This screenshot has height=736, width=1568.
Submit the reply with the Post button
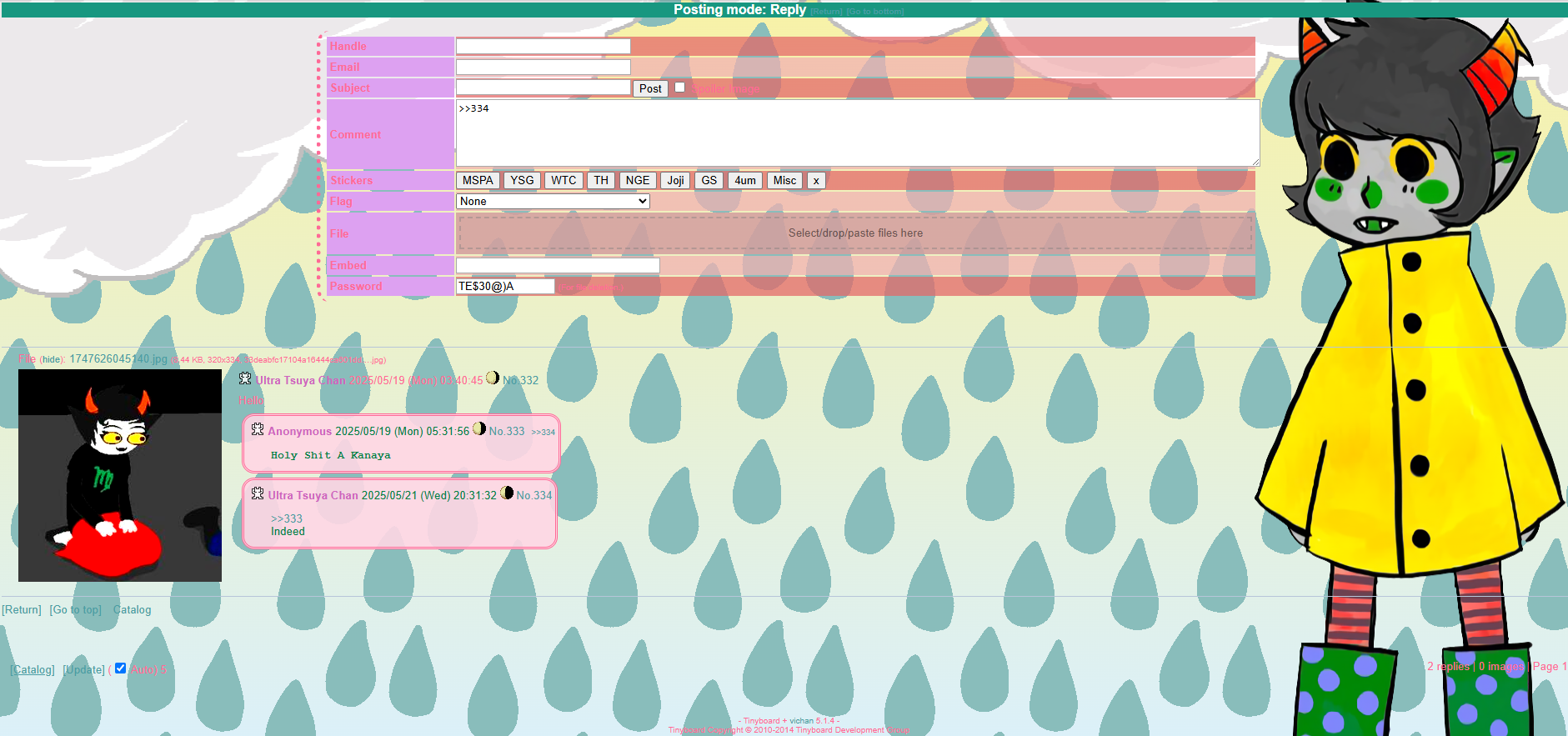[x=650, y=88]
